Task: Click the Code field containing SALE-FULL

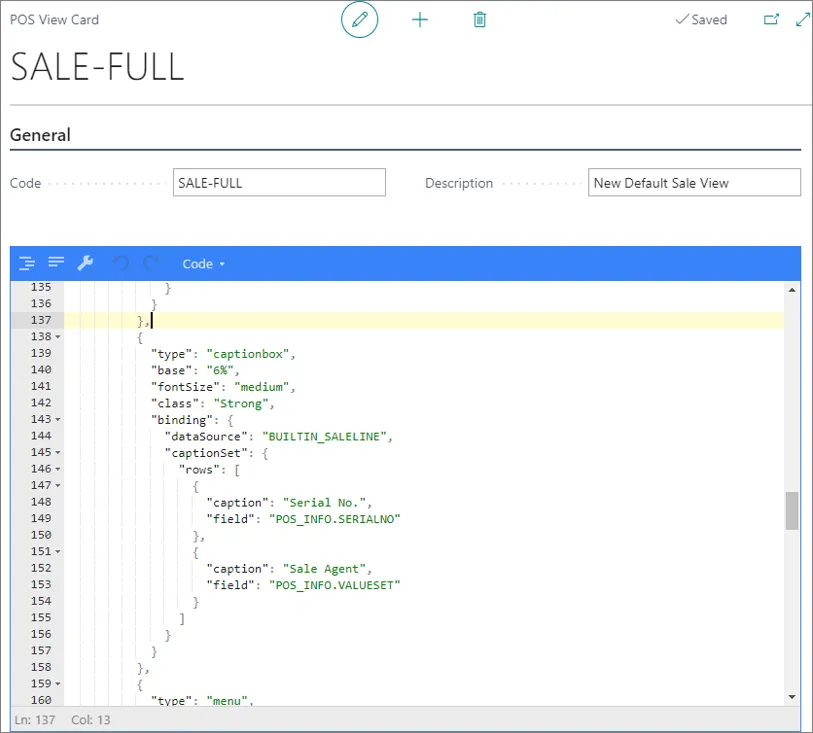Action: (279, 182)
